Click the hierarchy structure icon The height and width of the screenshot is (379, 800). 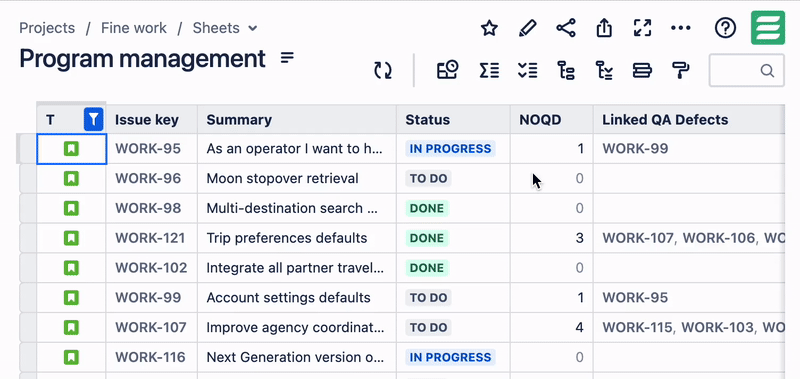point(566,70)
